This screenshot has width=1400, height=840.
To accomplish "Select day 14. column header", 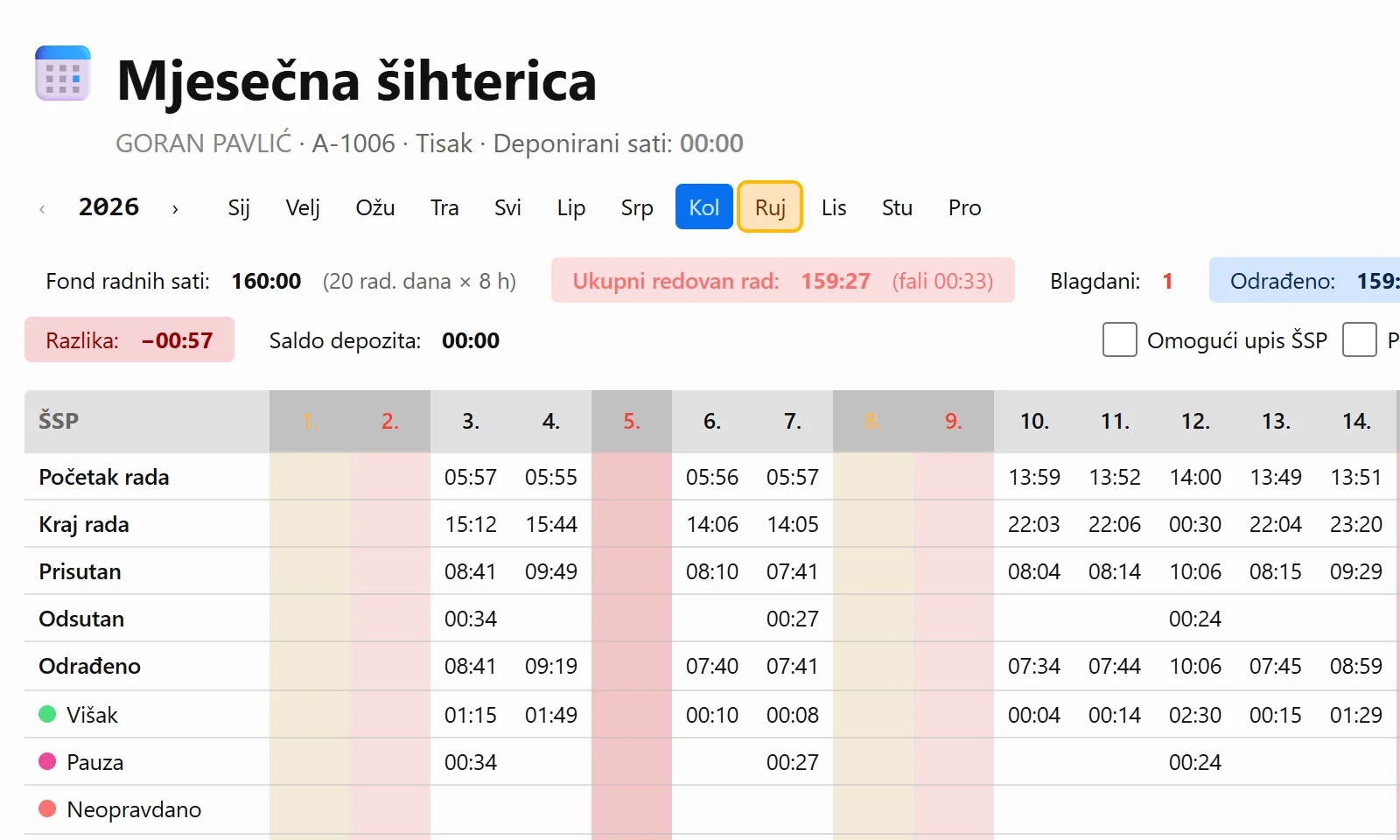I will (x=1356, y=421).
